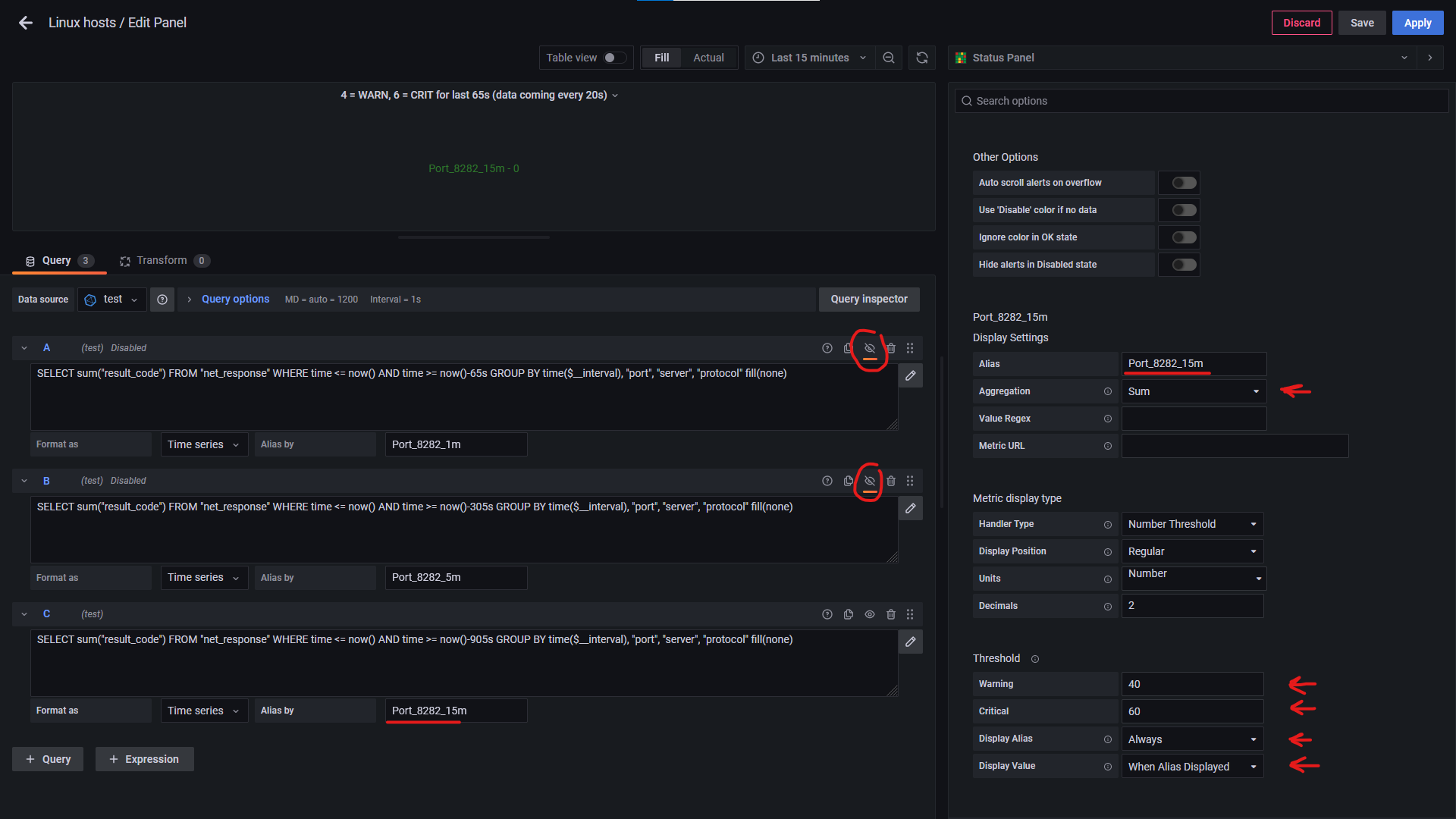Viewport: 1456px width, 819px height.
Task: Click the drag handle dots on query C
Action: (x=910, y=614)
